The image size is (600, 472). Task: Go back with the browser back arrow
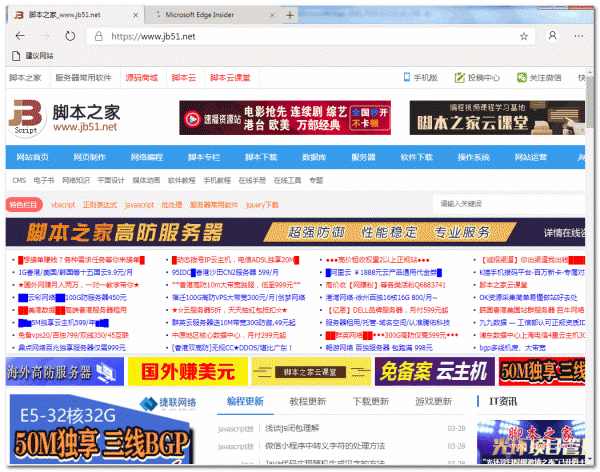tap(20, 36)
